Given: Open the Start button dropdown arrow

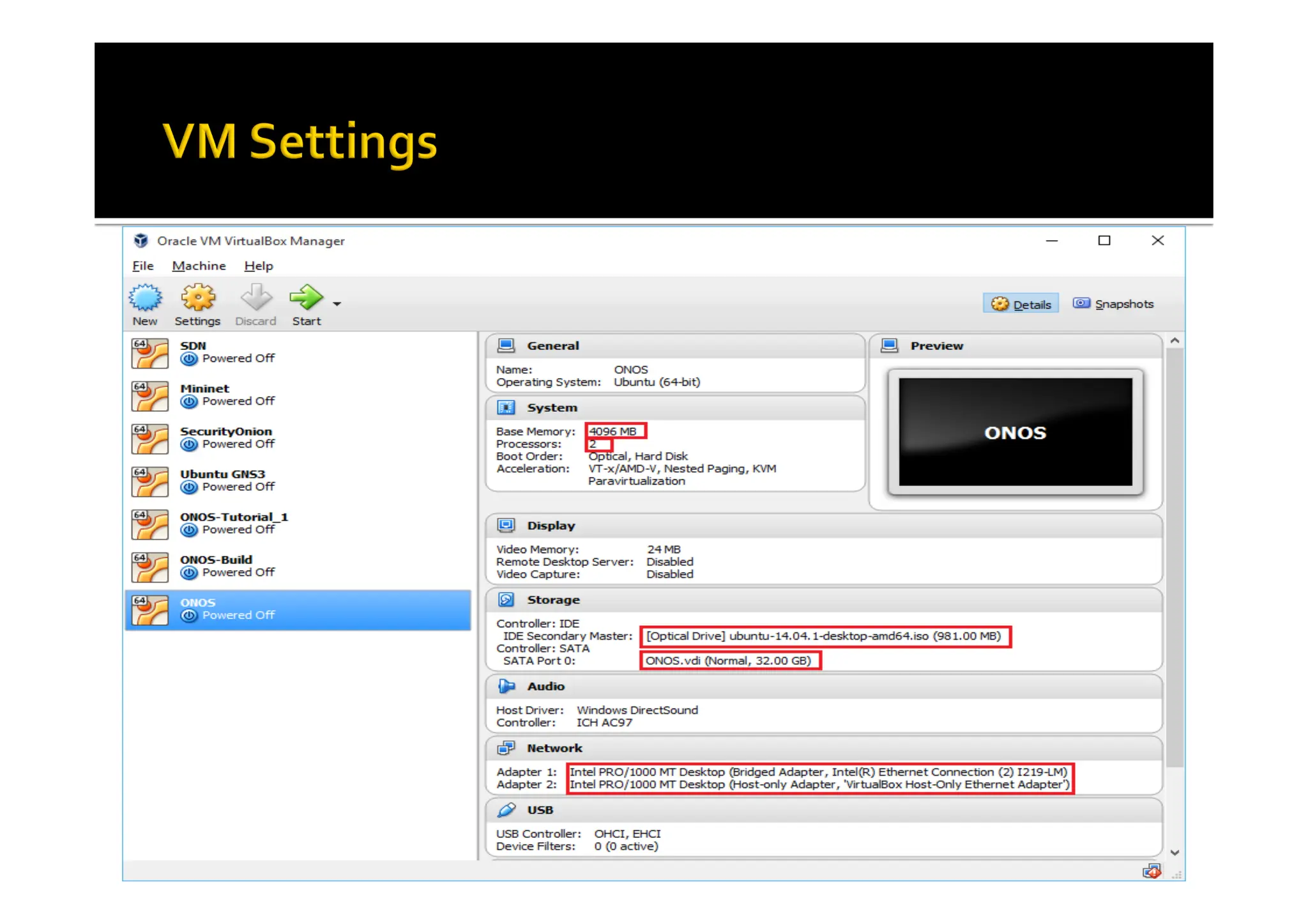Looking at the screenshot, I should point(337,304).
